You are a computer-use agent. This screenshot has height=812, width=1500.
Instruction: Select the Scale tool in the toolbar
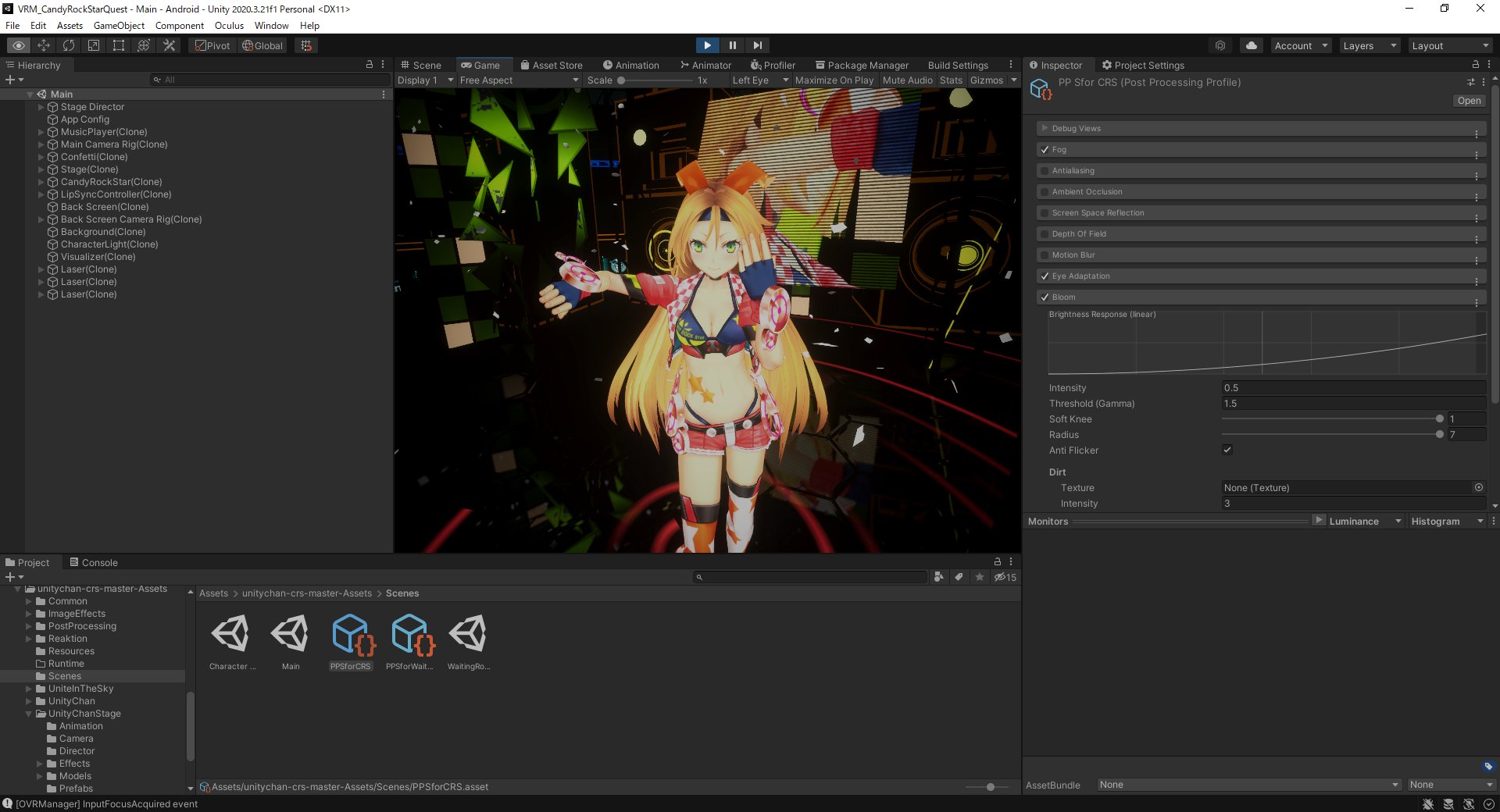pyautogui.click(x=94, y=45)
